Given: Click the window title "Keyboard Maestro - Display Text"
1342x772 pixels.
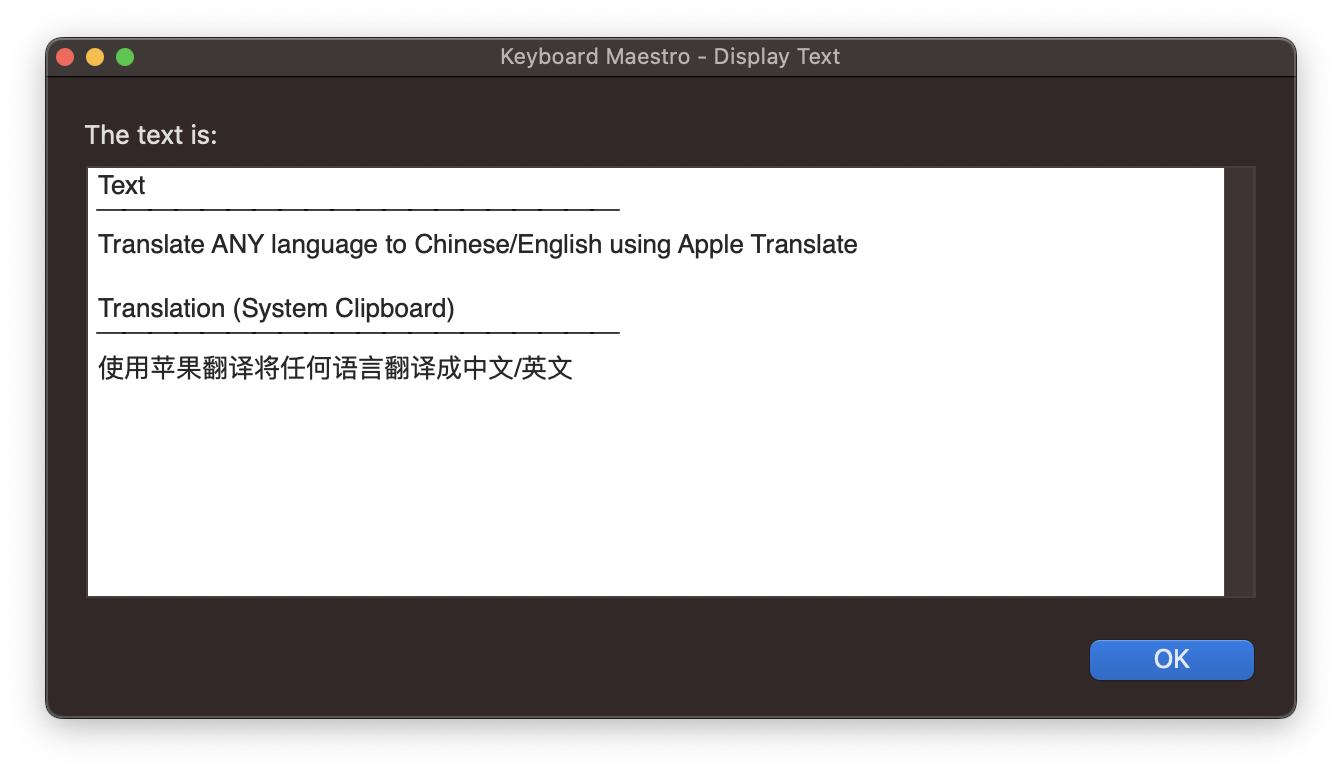Looking at the screenshot, I should (671, 56).
